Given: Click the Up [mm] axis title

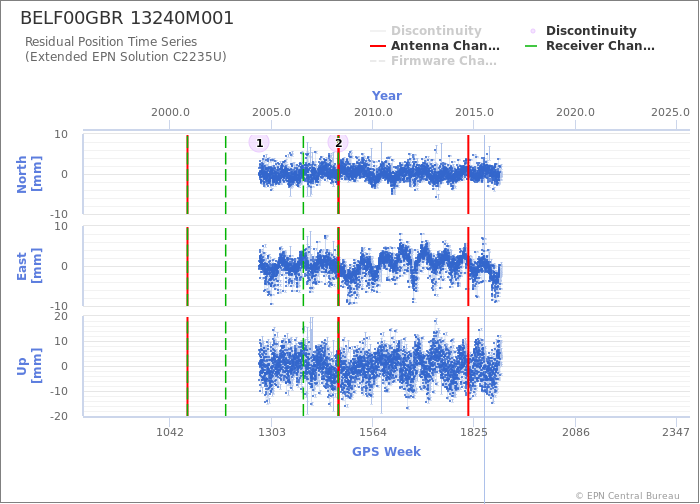Looking at the screenshot, I should [x=29, y=366].
